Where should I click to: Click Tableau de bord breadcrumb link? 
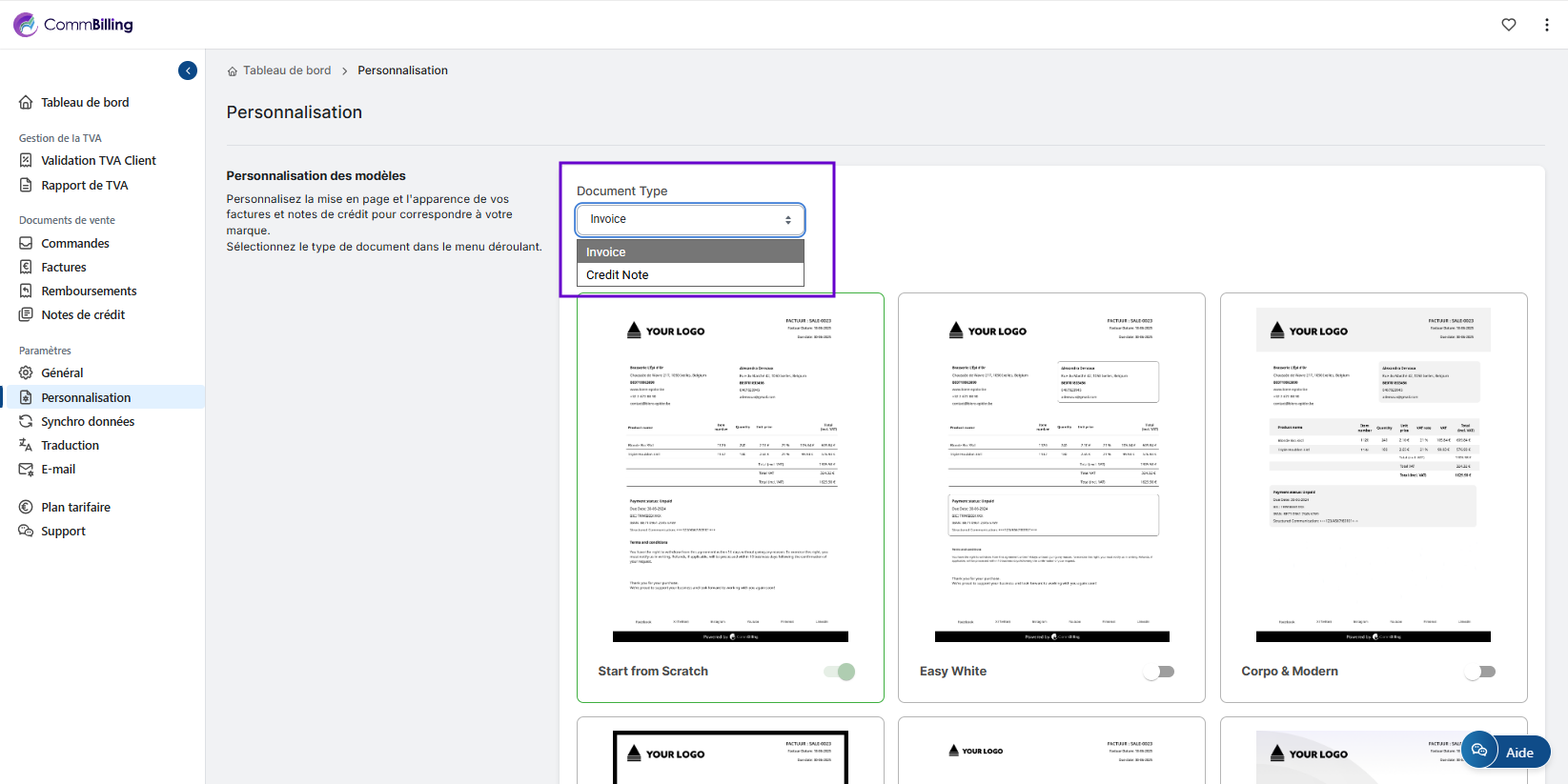click(x=286, y=70)
